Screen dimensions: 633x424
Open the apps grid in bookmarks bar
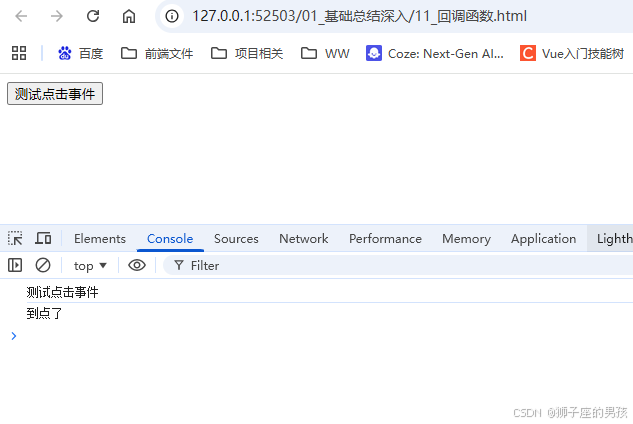(x=19, y=53)
